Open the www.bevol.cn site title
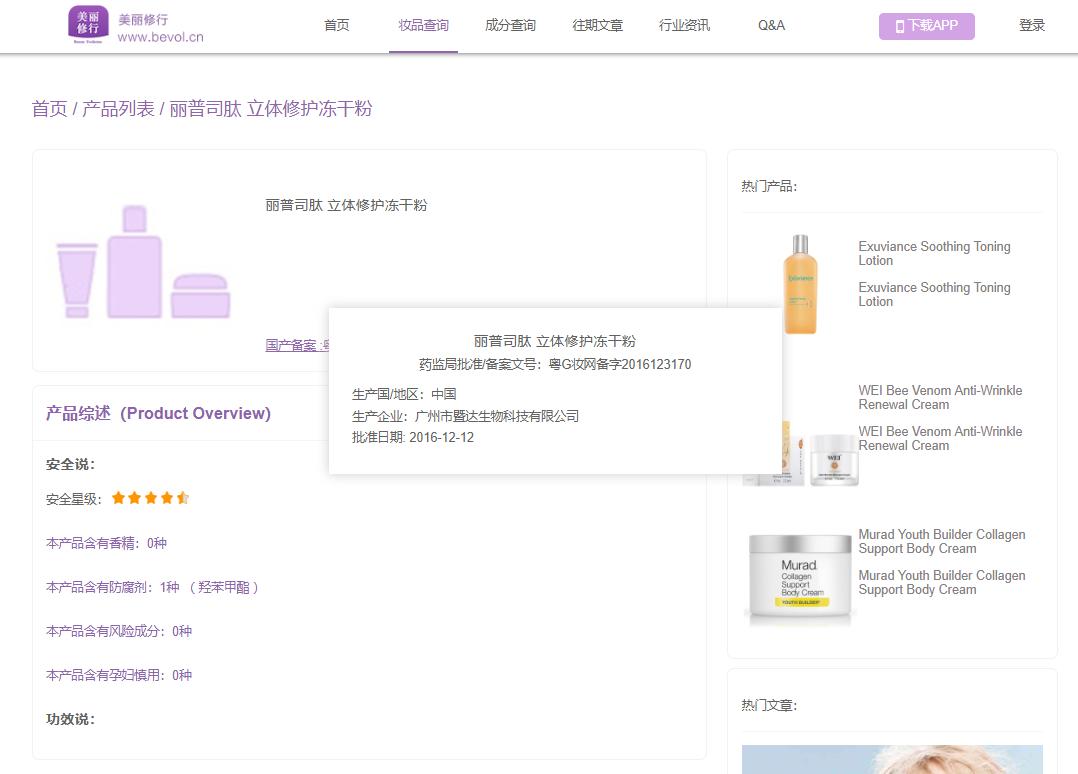The height and width of the screenshot is (774, 1078). click(x=160, y=37)
